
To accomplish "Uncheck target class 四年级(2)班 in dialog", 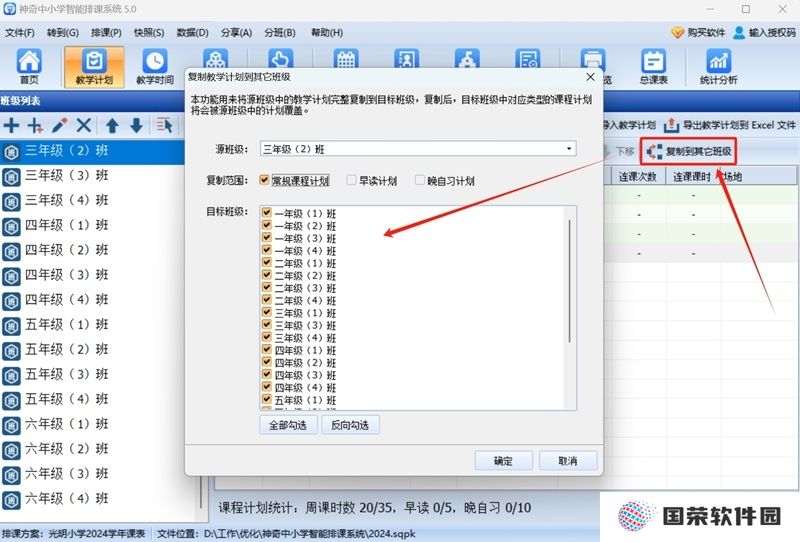I will (266, 362).
